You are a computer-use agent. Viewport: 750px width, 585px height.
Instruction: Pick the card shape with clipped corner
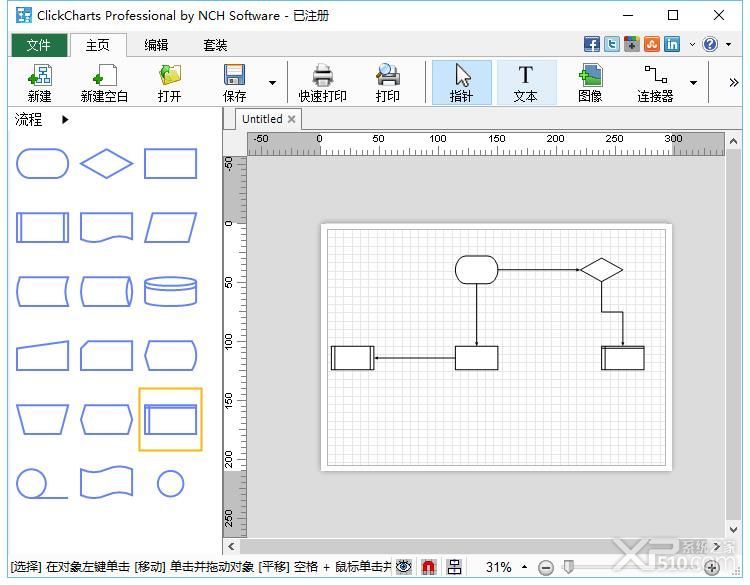click(106, 355)
